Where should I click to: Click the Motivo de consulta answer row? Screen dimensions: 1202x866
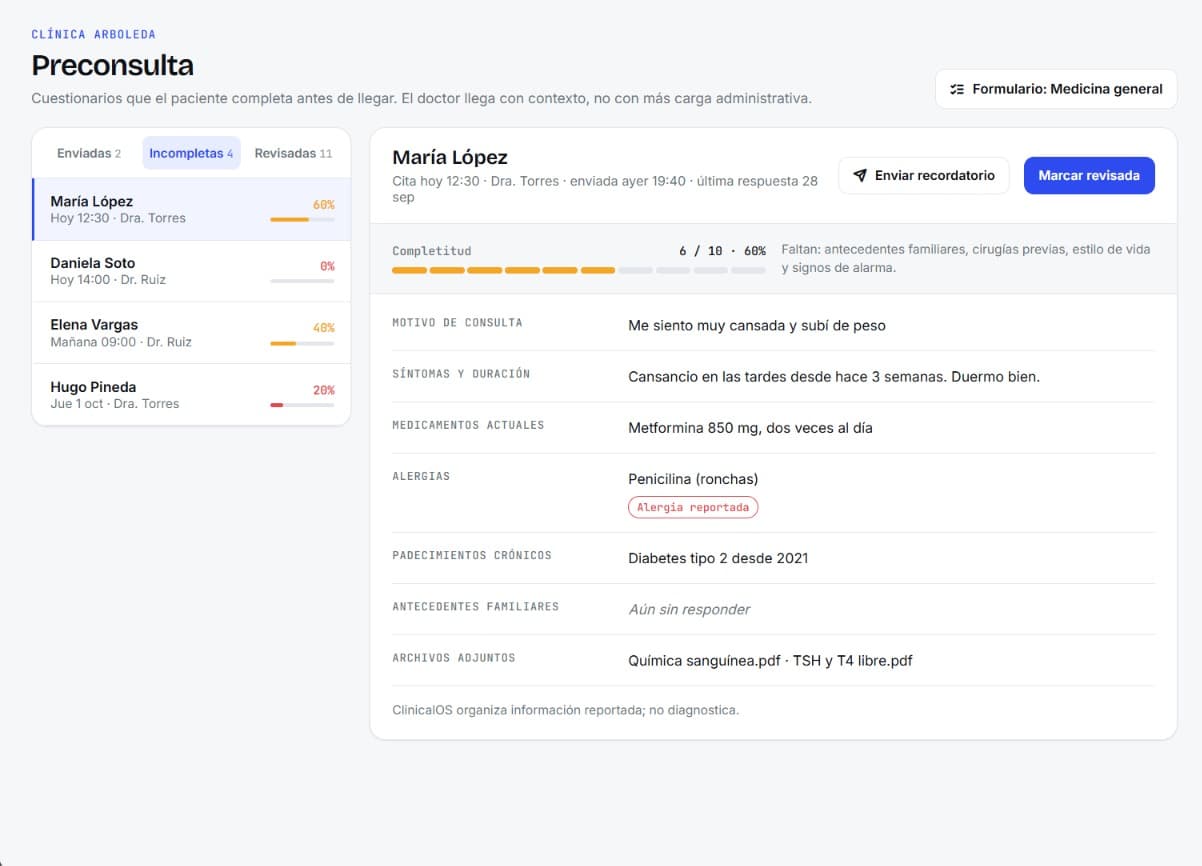773,325
